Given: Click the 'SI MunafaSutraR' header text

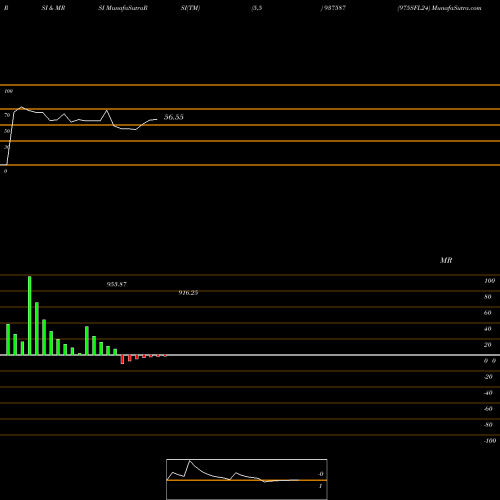Looking at the screenshot, I should (123, 8).
